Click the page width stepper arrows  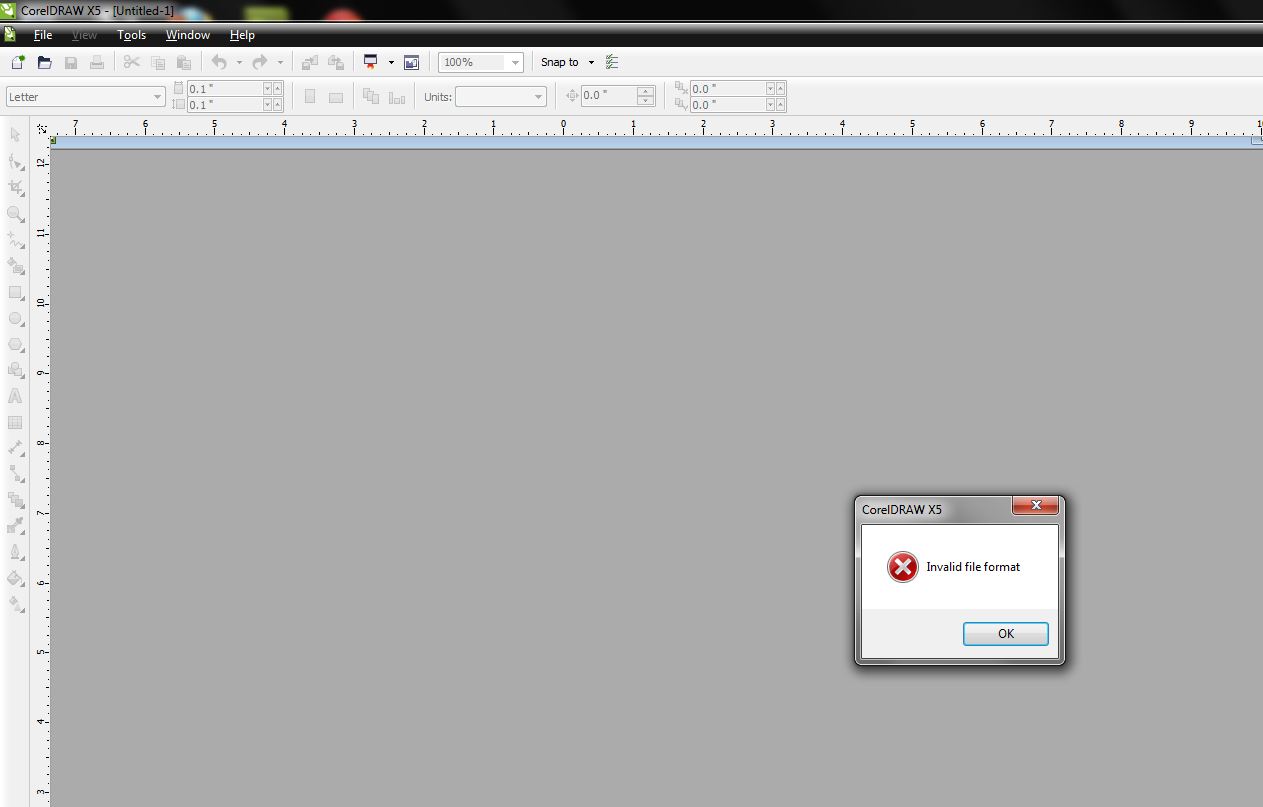272,89
